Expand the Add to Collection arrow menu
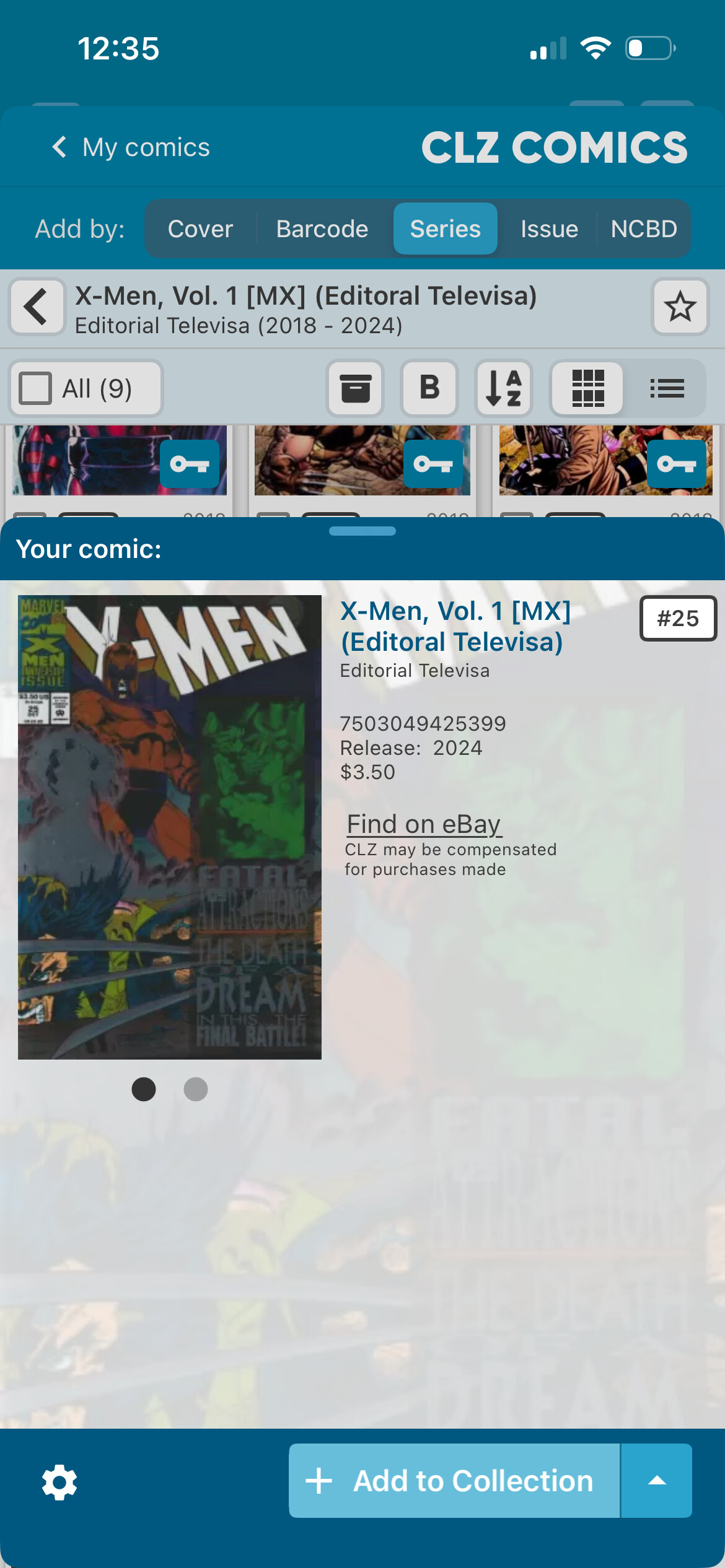 pos(657,1481)
